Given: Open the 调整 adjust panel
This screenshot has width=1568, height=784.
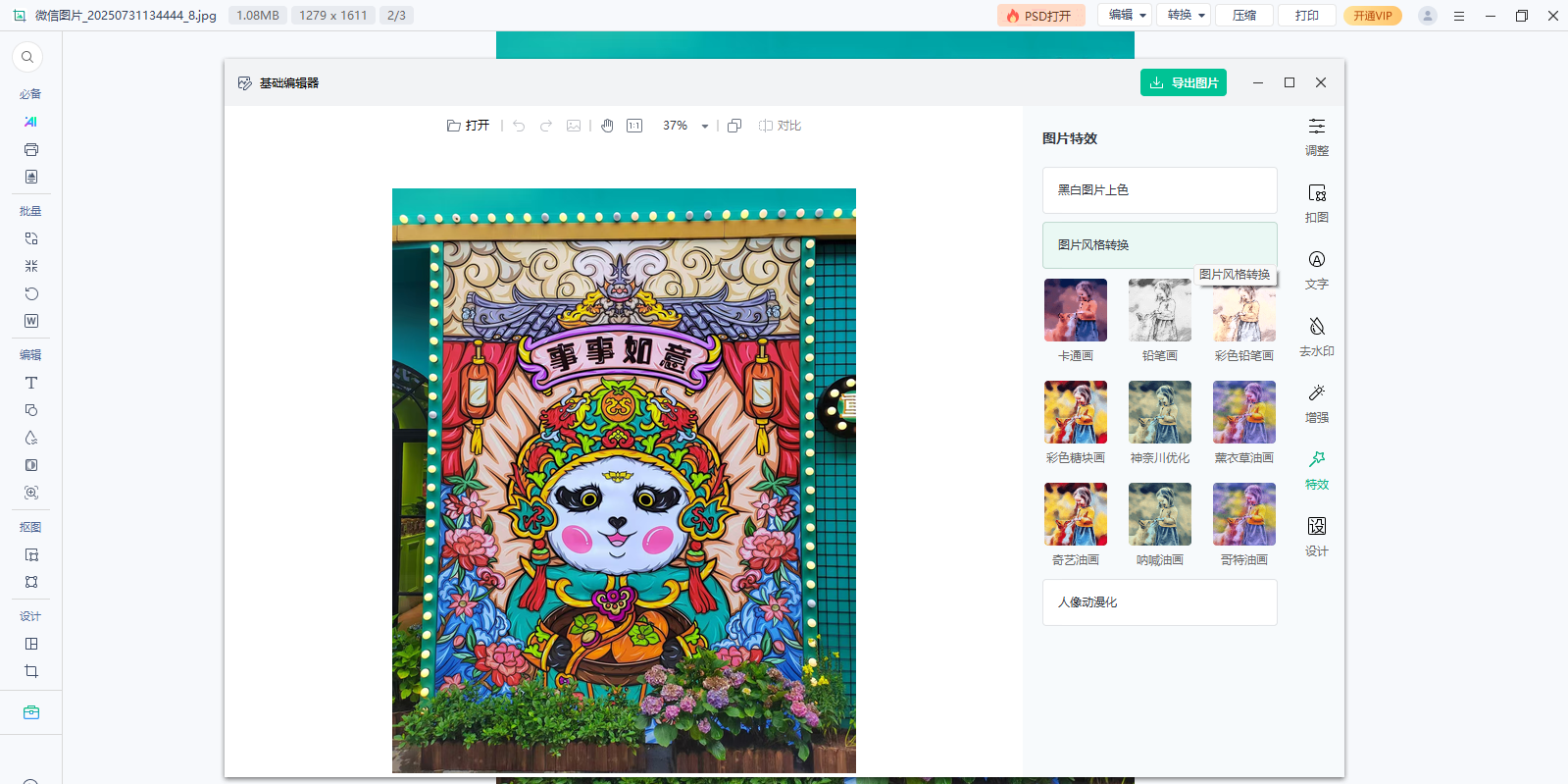Looking at the screenshot, I should [1317, 136].
